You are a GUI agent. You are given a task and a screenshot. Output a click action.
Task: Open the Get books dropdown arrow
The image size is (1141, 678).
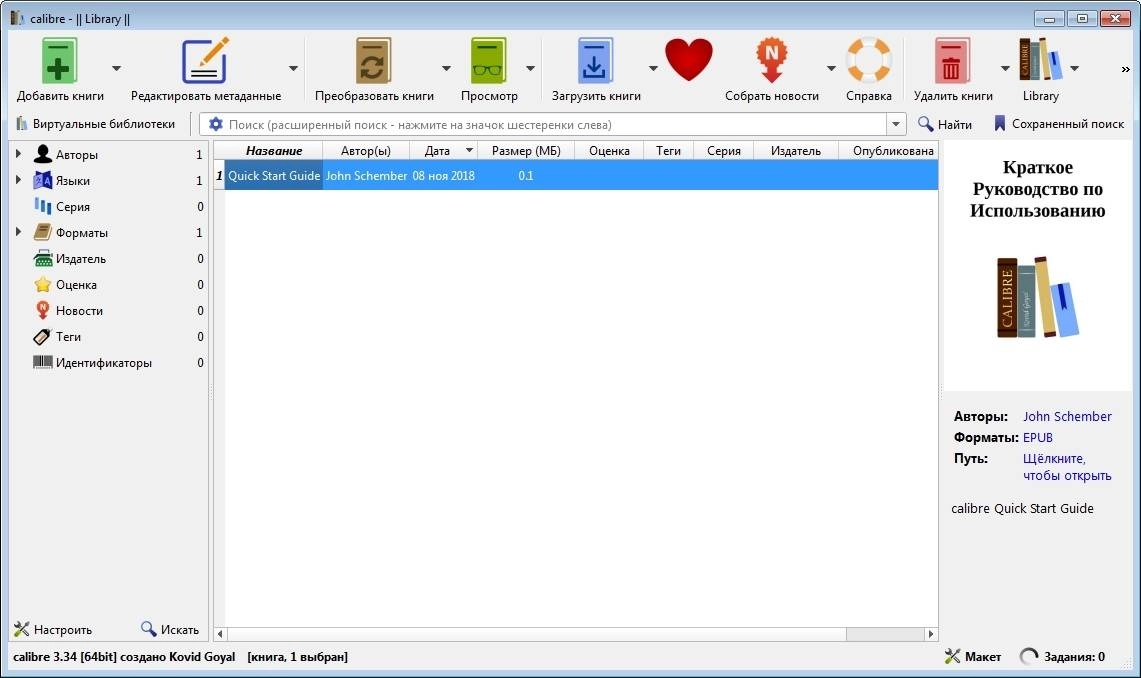coord(653,68)
